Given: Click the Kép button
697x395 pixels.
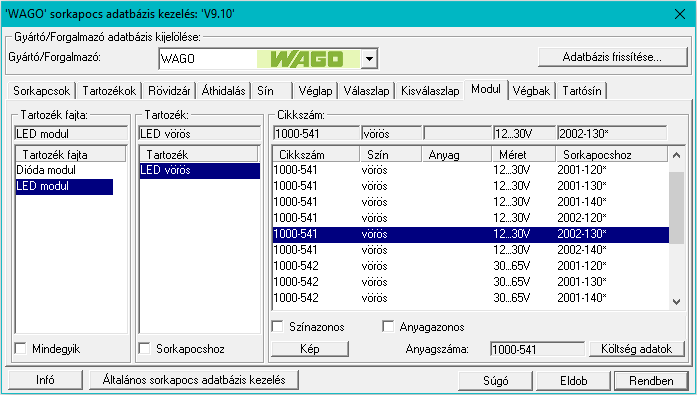Looking at the screenshot, I should 310,349.
